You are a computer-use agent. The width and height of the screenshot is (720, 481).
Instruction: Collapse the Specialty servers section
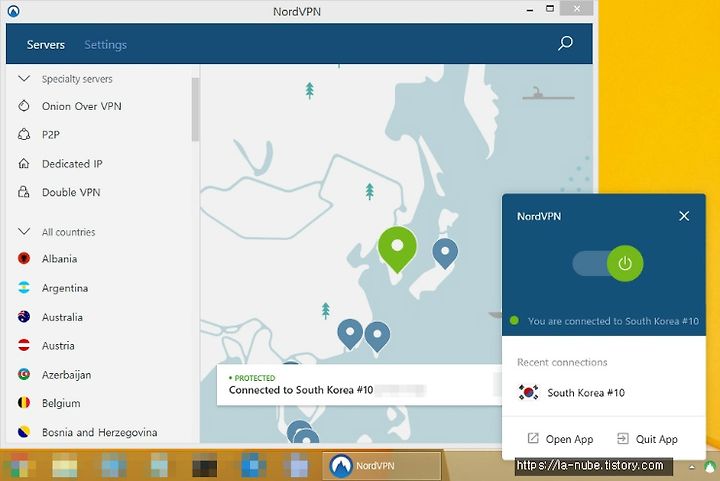click(24, 78)
